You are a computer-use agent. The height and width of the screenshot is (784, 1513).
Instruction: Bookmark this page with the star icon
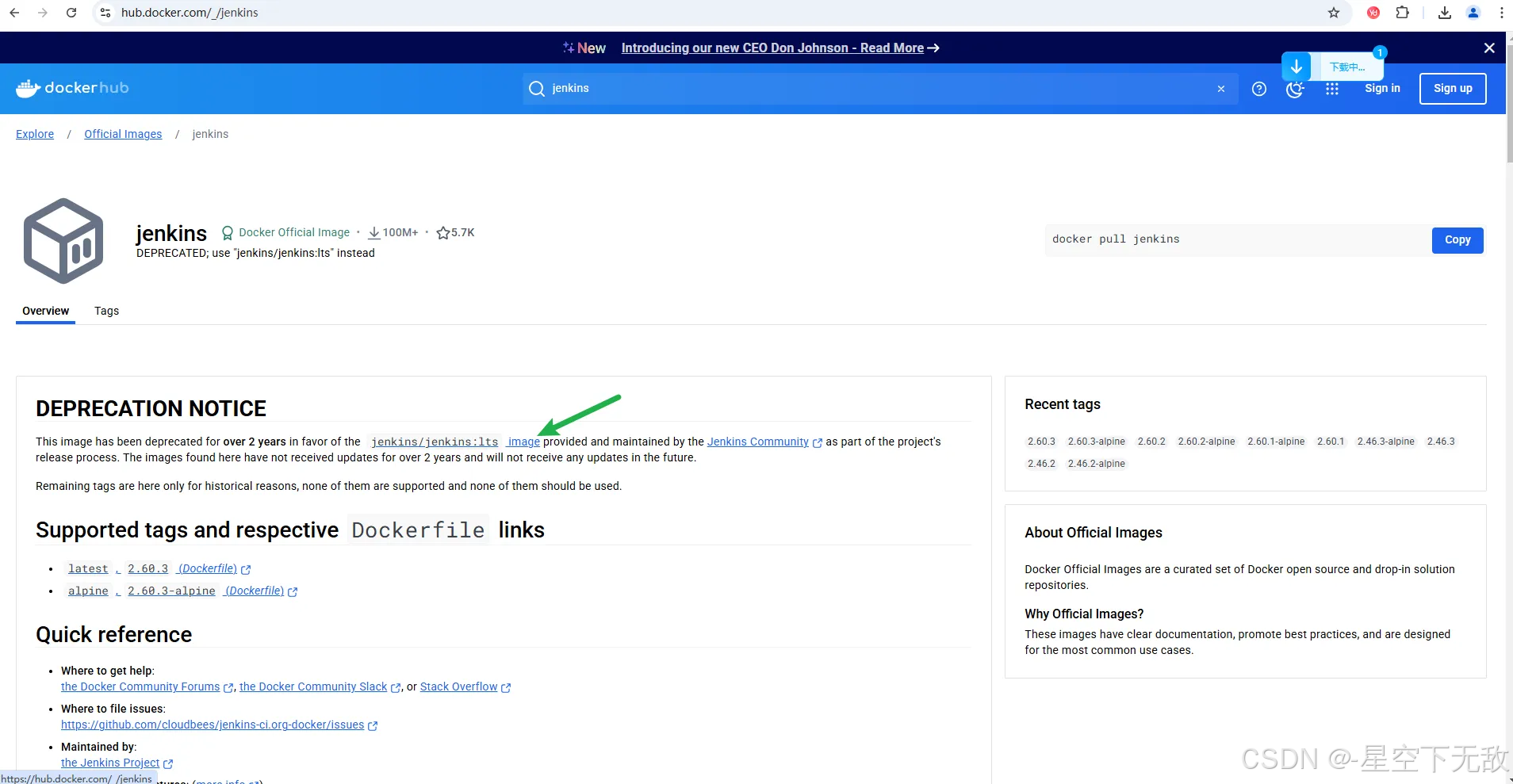(x=1334, y=13)
